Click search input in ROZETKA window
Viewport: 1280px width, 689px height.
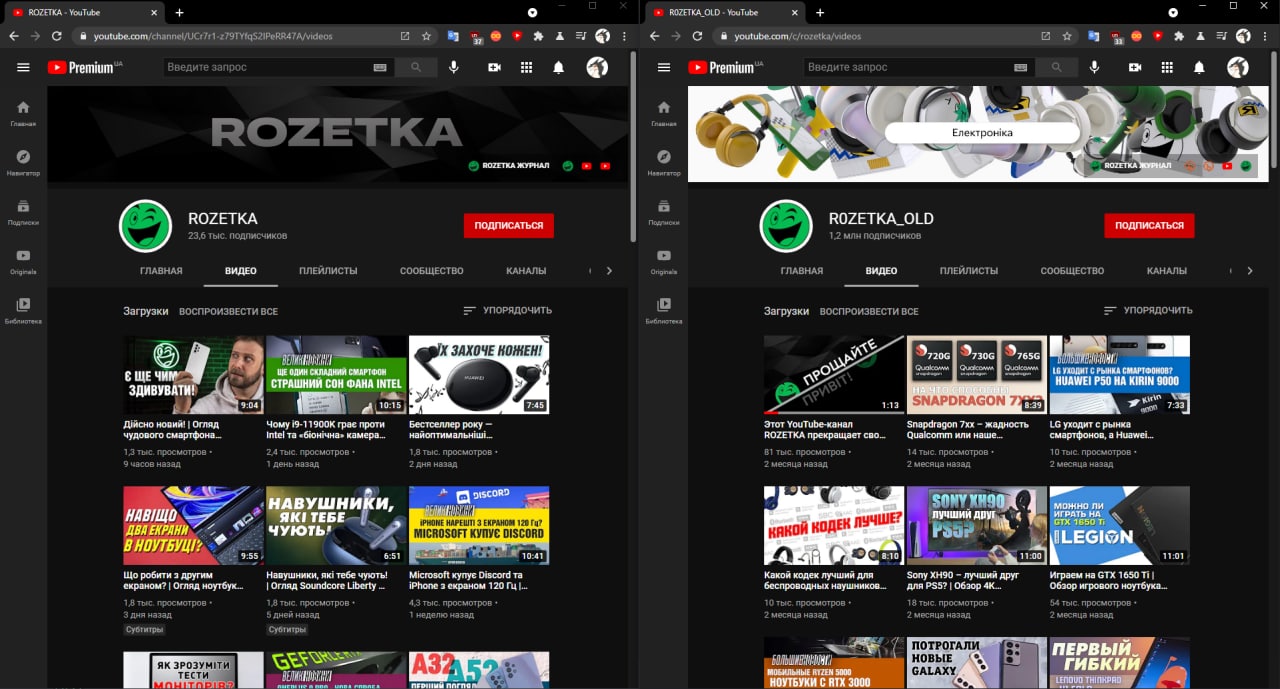[268, 67]
